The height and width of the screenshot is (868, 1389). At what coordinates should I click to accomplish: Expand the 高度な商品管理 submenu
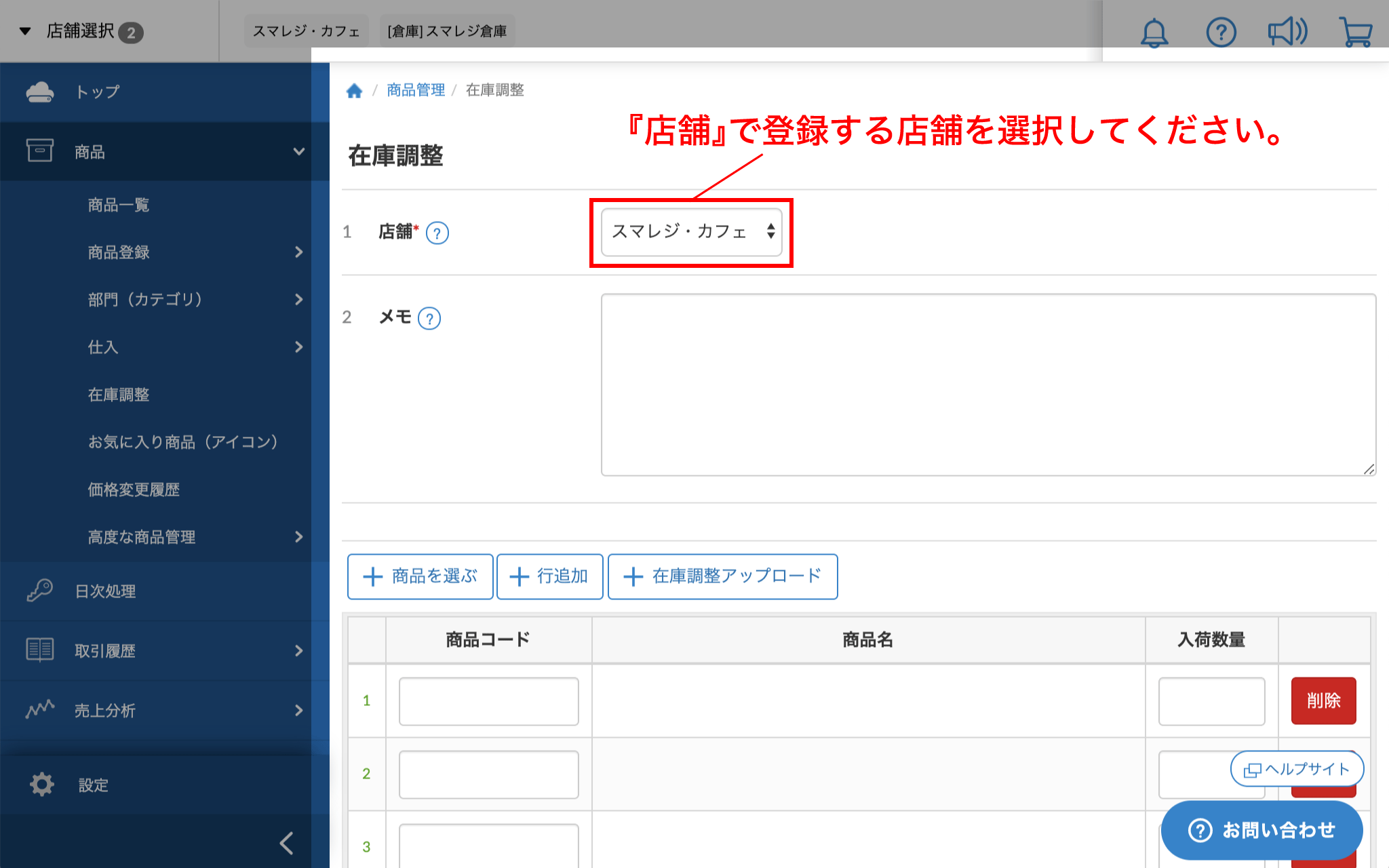(299, 537)
